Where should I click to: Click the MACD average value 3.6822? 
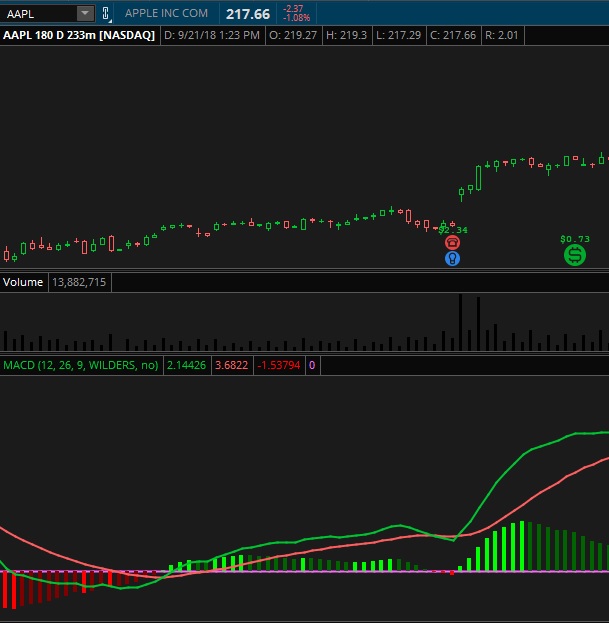click(x=231, y=365)
